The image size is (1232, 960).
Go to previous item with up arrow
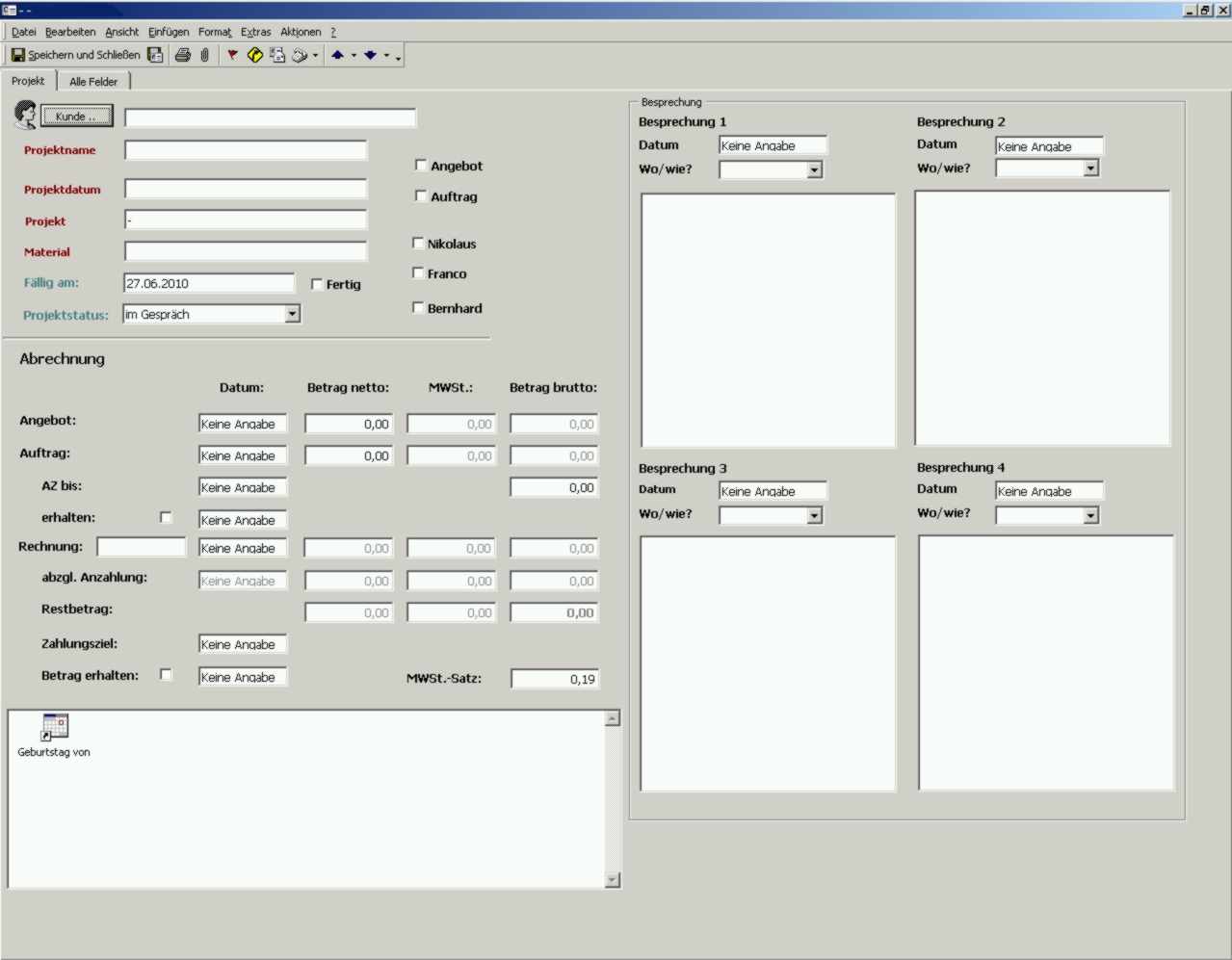coord(337,56)
